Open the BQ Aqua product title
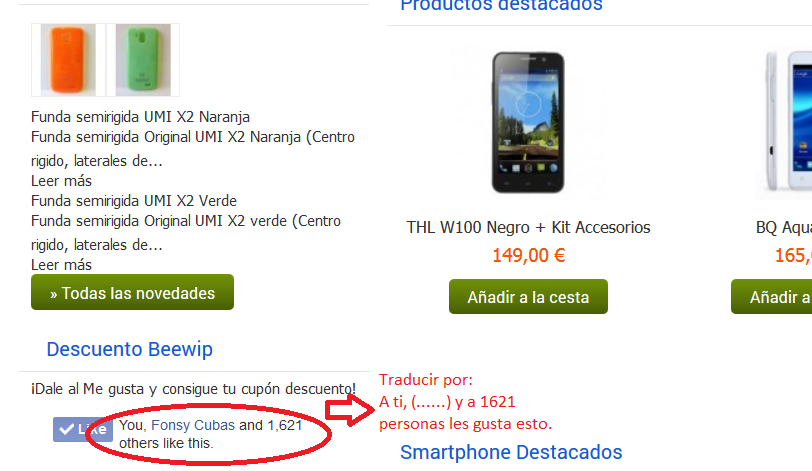Viewport: 812px width, 471px height. pos(784,227)
